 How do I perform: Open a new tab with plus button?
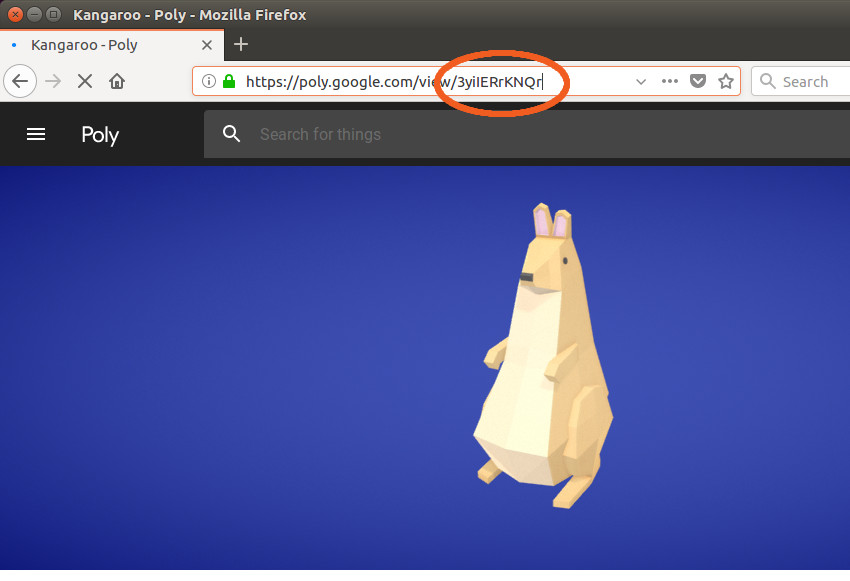(241, 44)
